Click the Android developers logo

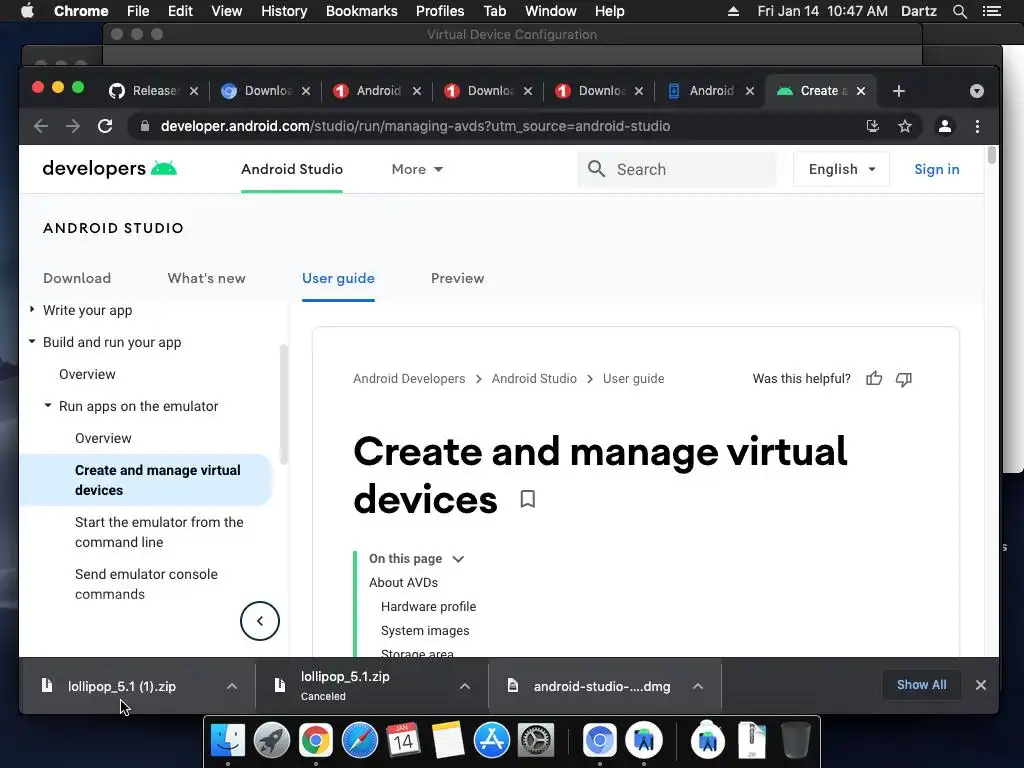110,168
